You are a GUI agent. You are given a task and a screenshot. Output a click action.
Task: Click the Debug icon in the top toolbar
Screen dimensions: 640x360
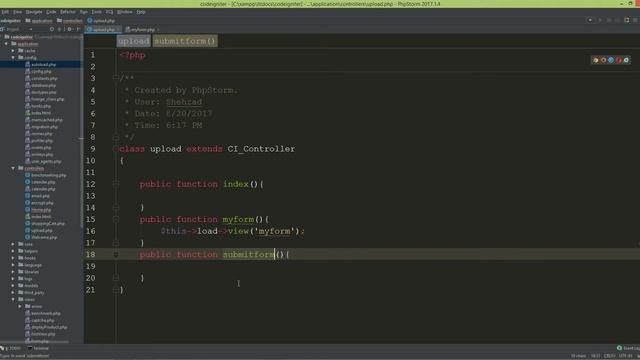click(x=609, y=20)
